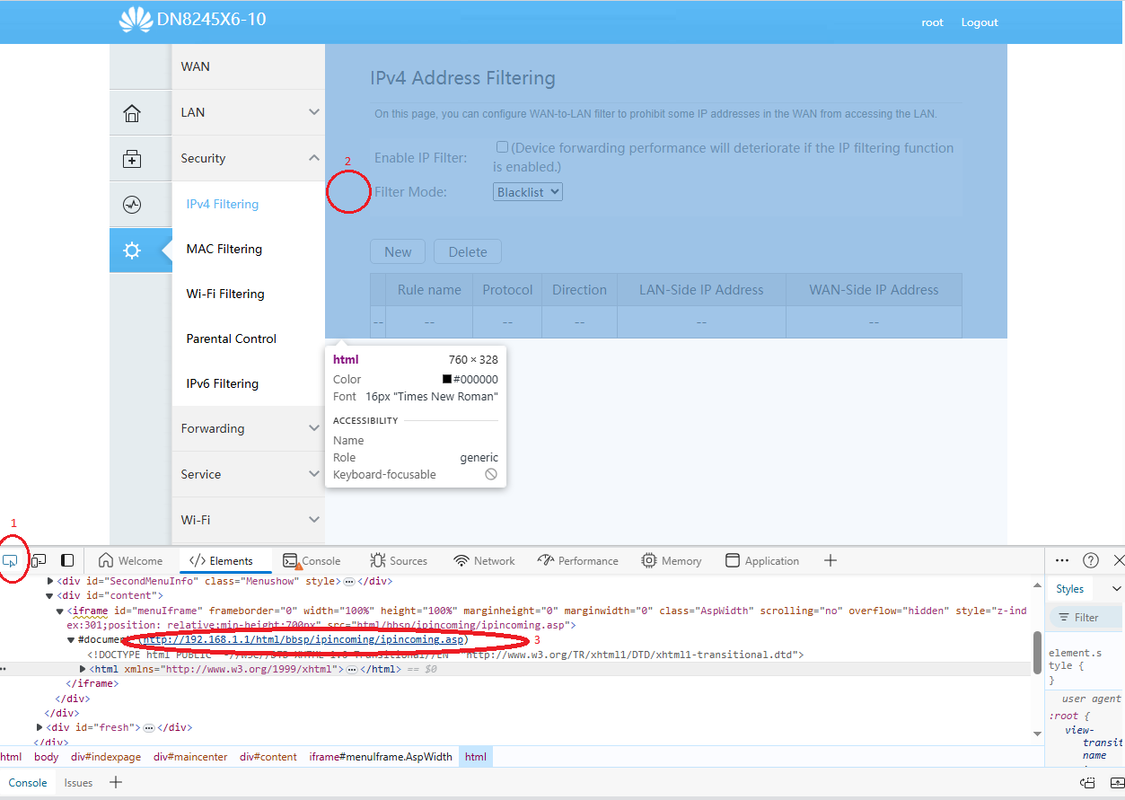Collapse the div content node

pyautogui.click(x=50, y=596)
